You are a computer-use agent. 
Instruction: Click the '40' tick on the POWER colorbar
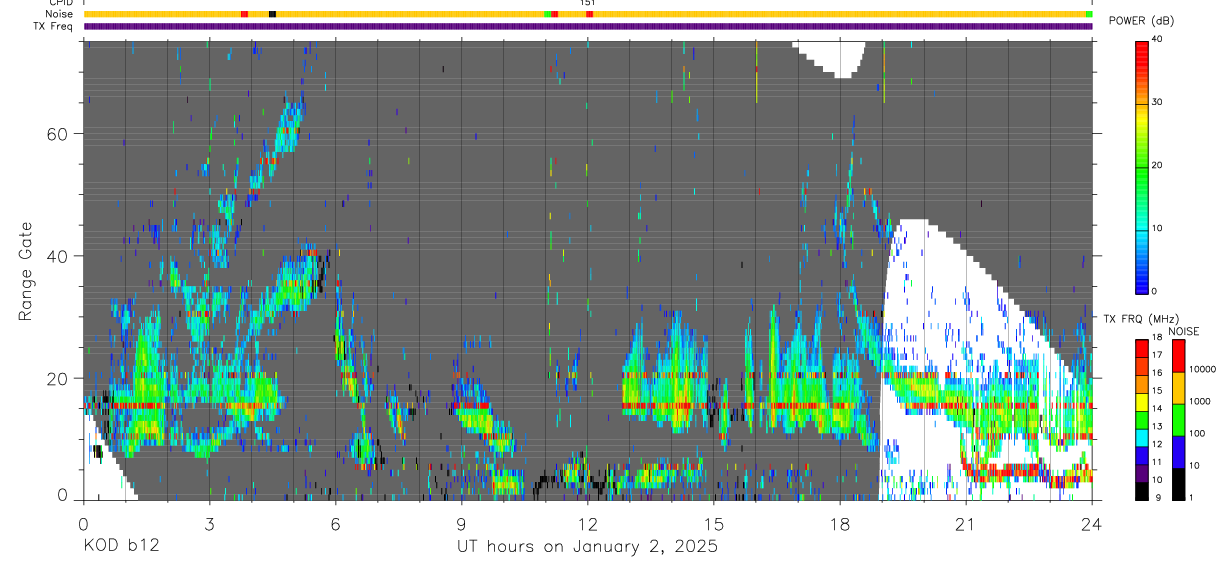coord(1158,40)
